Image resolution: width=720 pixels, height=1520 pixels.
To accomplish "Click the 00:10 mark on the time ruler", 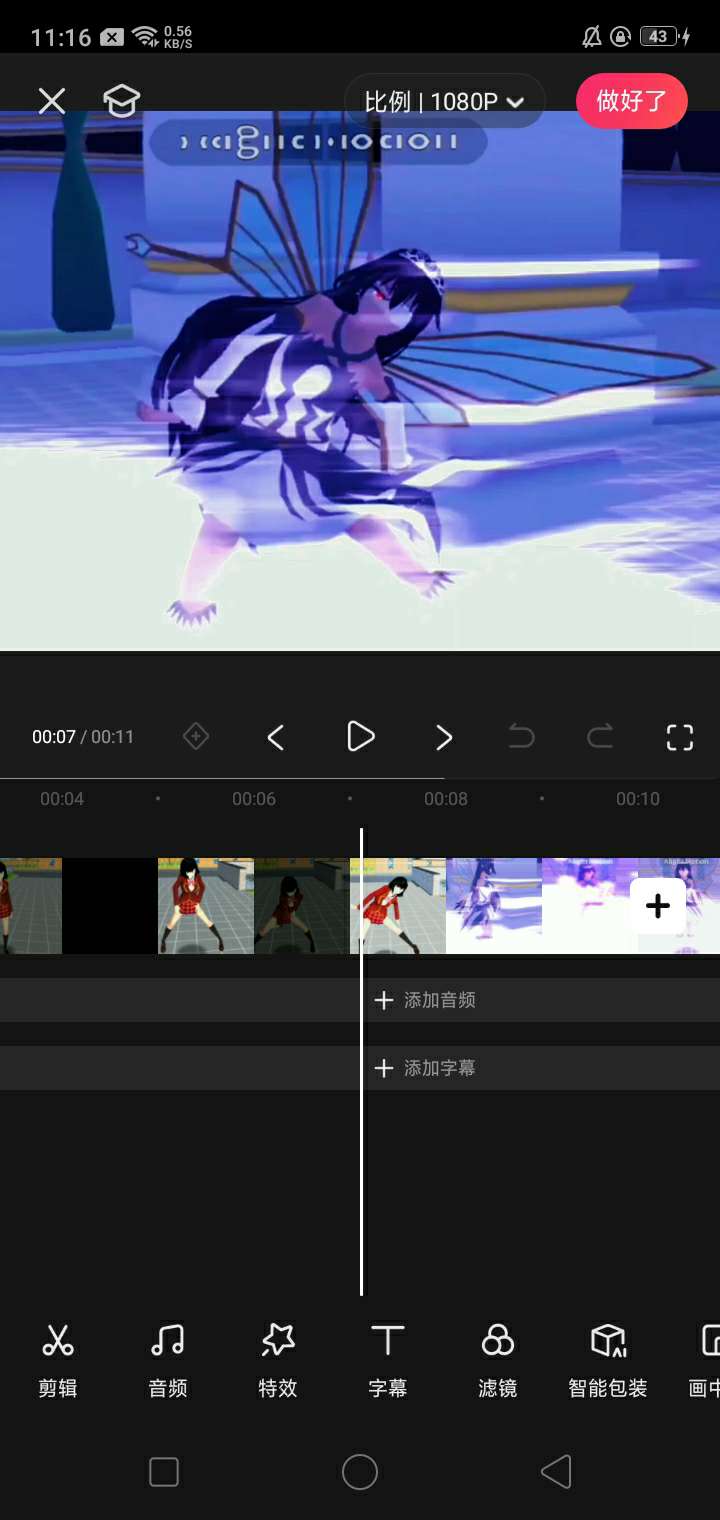I will click(x=638, y=799).
